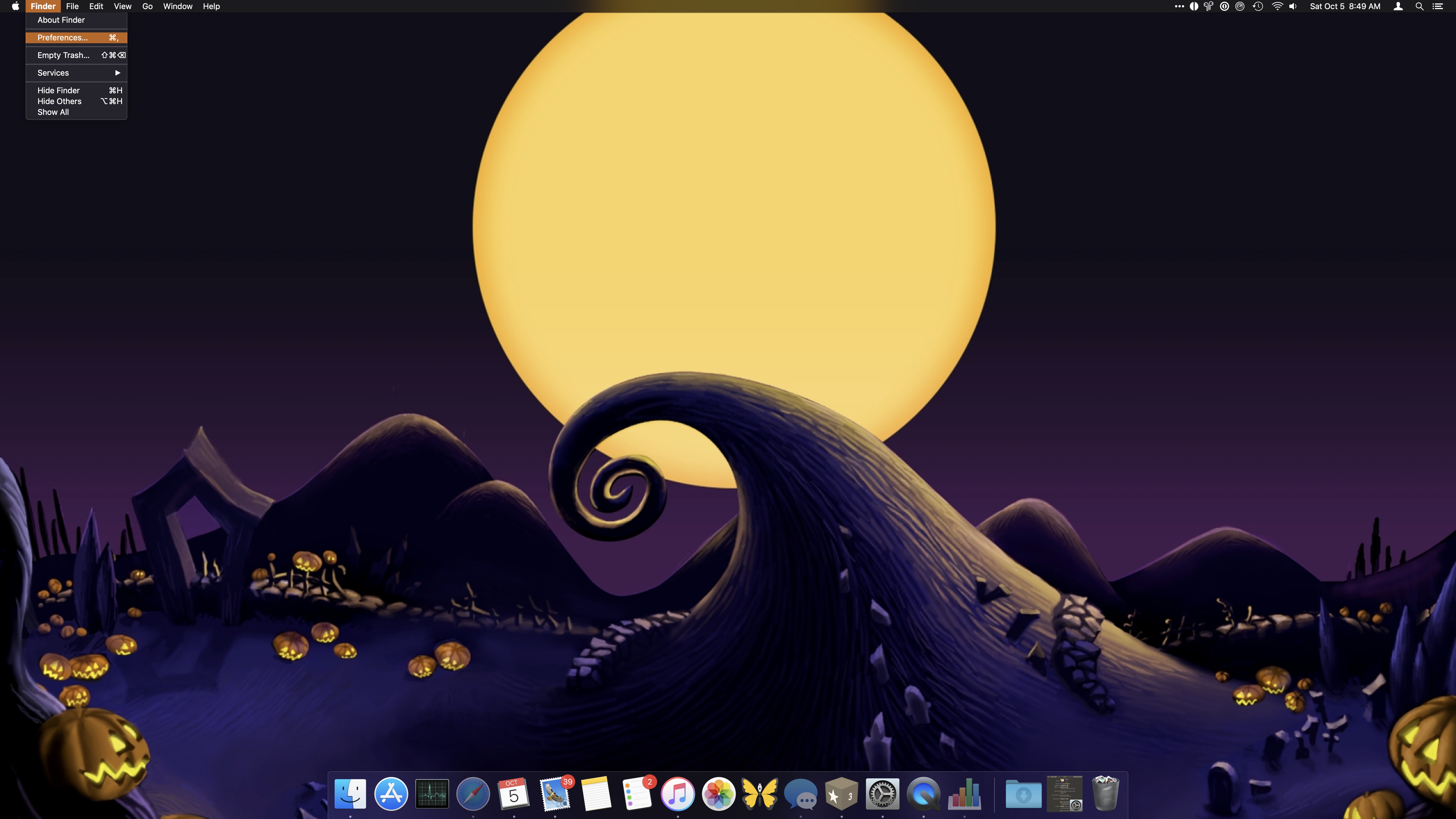1456x819 pixels.
Task: Open the blue chat bubble messaging app
Action: 801,794
